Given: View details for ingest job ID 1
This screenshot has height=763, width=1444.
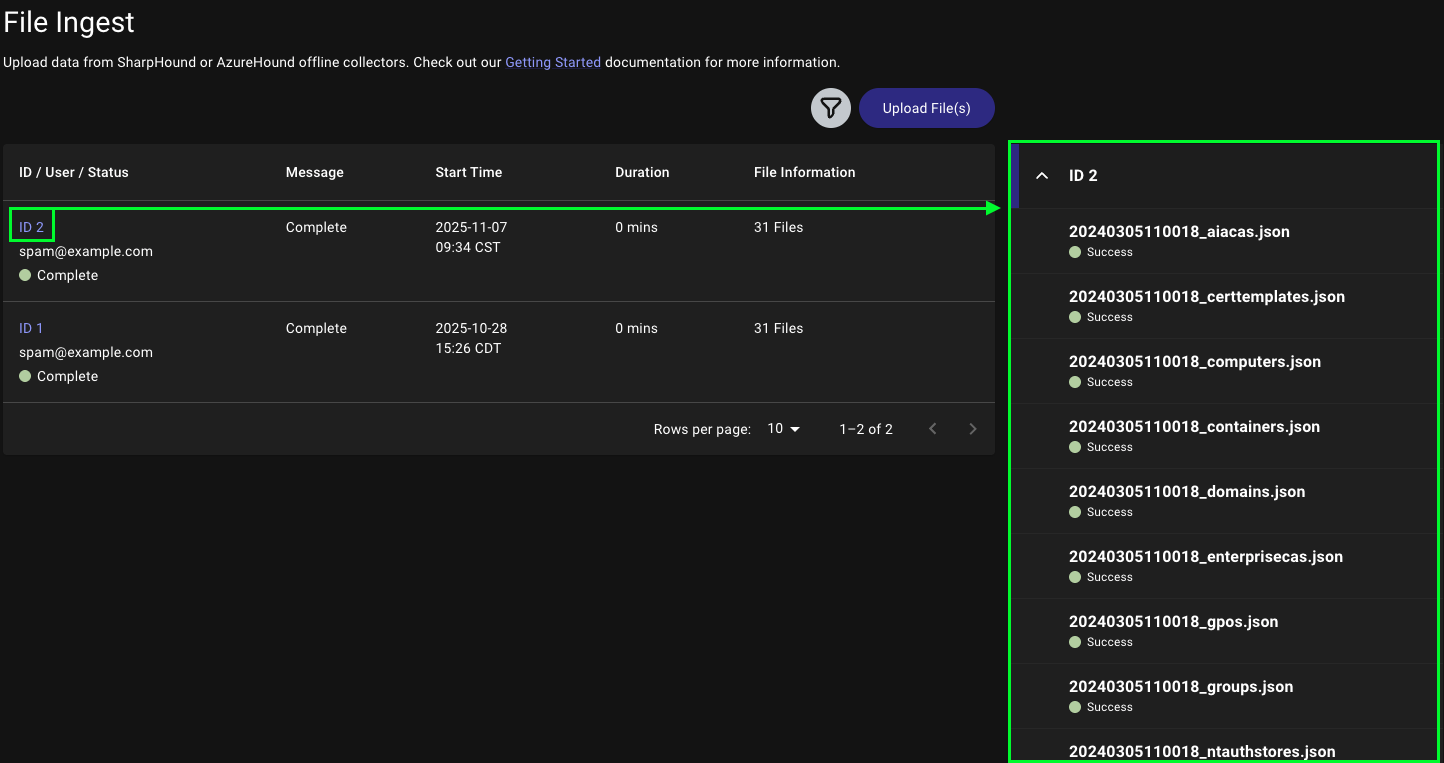Looking at the screenshot, I should [x=30, y=327].
